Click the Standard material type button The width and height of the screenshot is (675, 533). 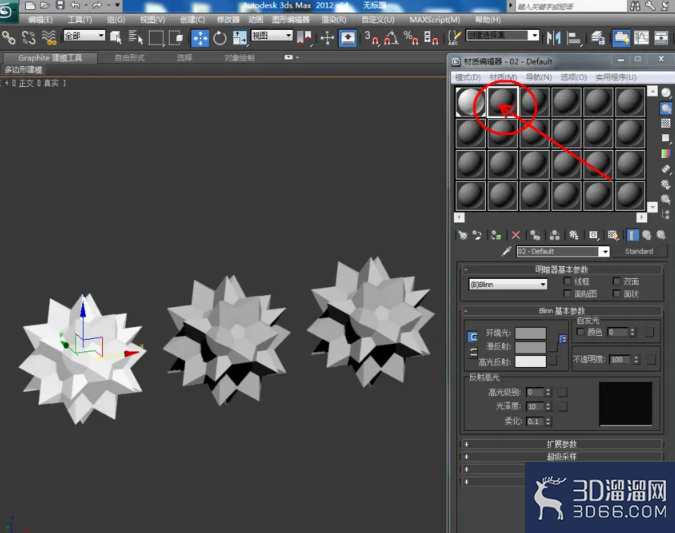tap(639, 251)
